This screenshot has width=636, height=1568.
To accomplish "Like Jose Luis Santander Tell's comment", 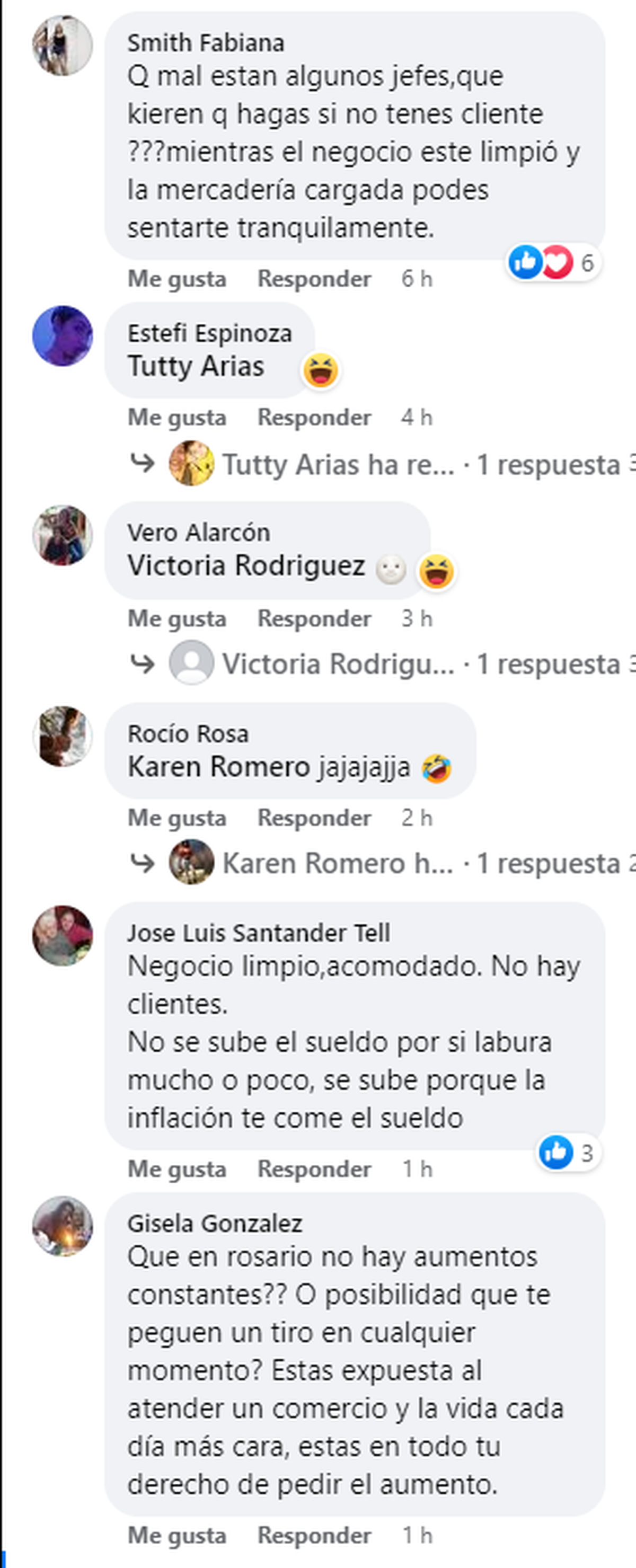I will point(176,1170).
